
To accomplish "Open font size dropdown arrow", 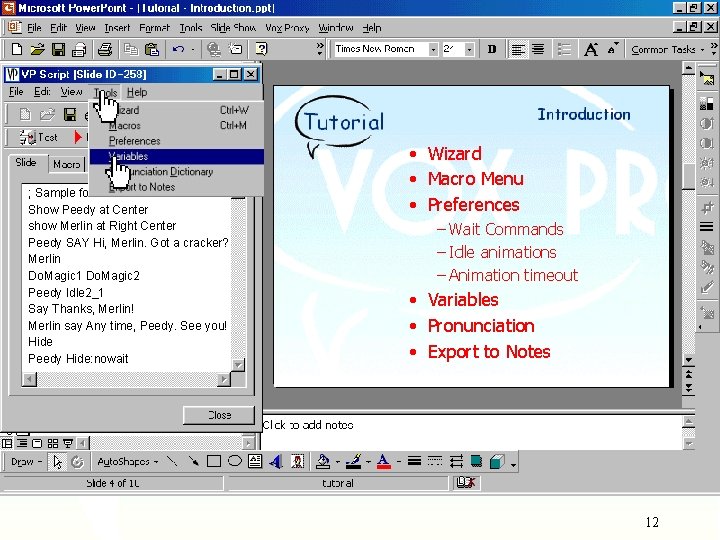I will tap(469, 49).
